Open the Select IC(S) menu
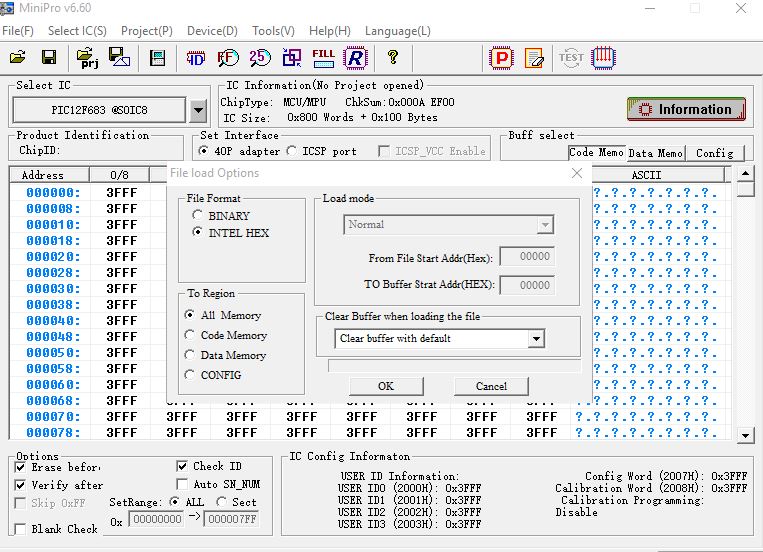Screen dimensions: 763x552 [77, 31]
